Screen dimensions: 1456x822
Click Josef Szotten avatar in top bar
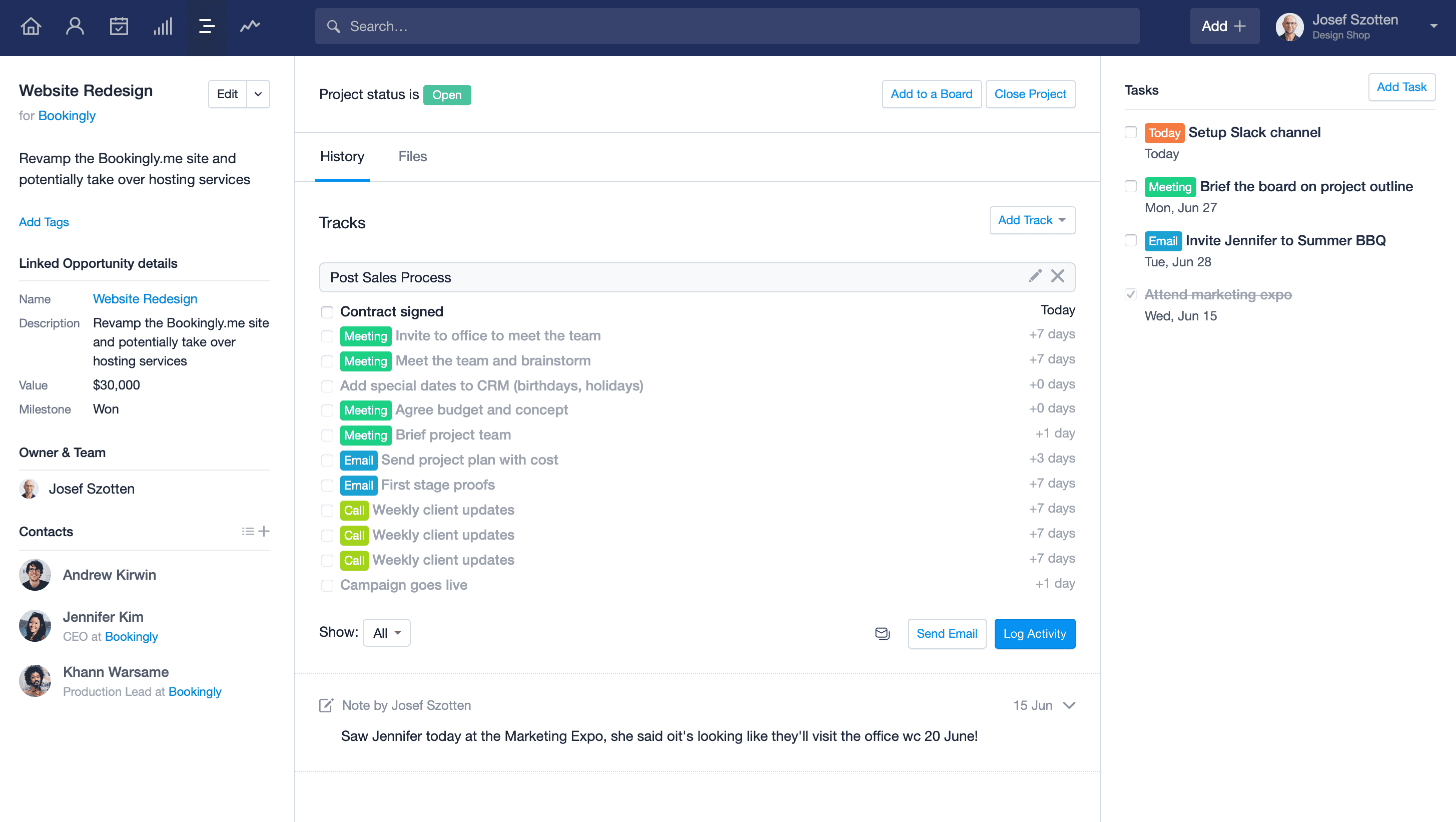coord(1290,27)
